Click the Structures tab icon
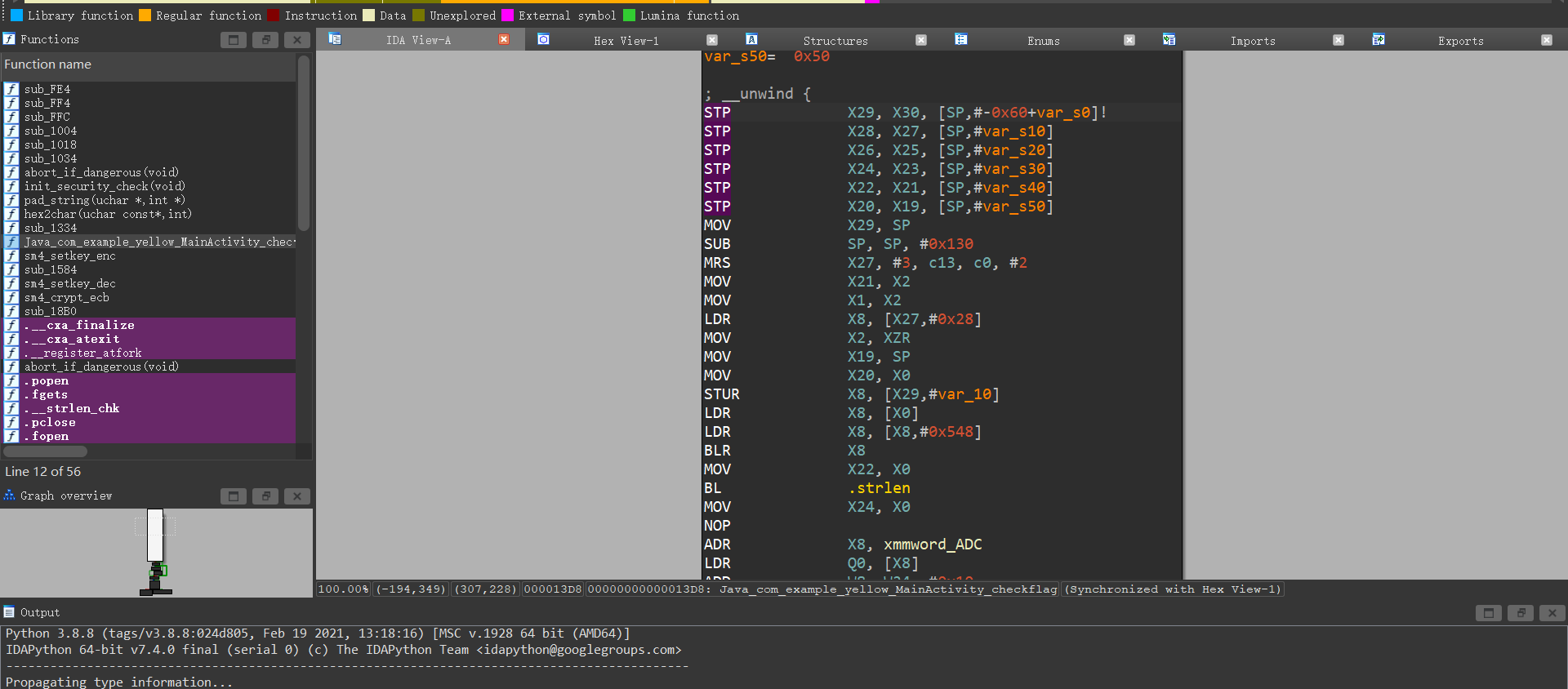1568x689 pixels. point(751,39)
